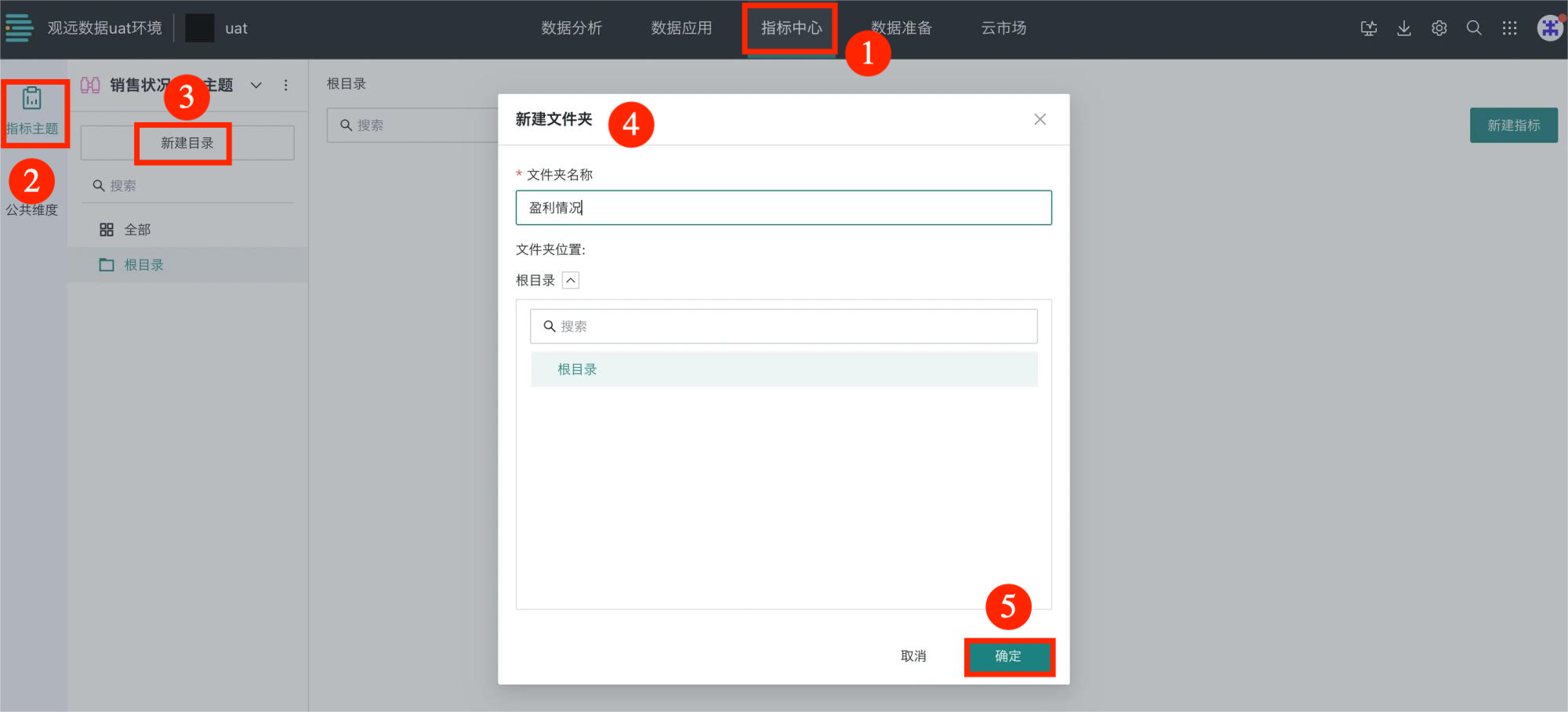Open the monitor screen icon in header

click(x=1369, y=28)
